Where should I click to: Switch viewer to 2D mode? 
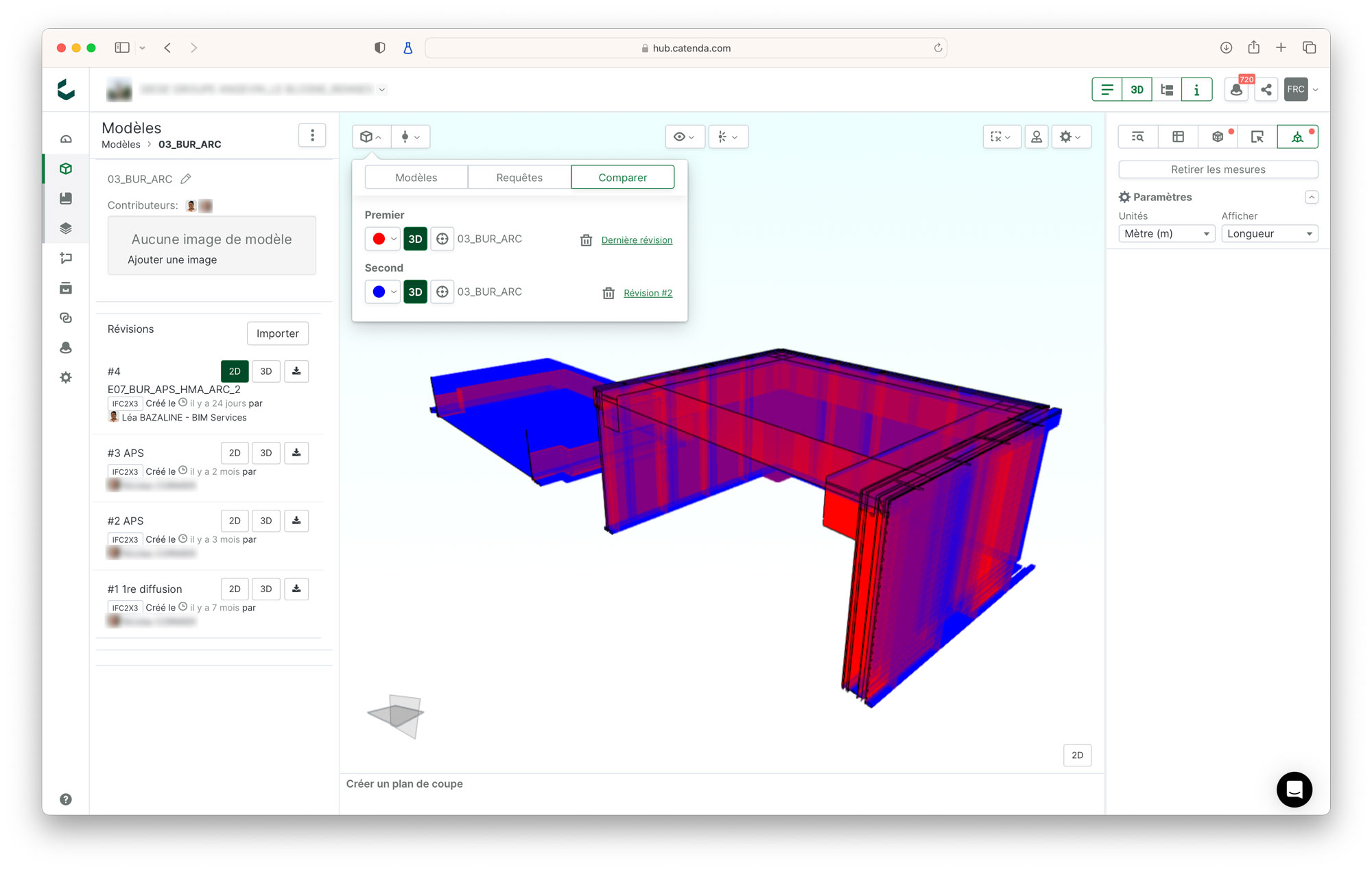[x=1077, y=755]
